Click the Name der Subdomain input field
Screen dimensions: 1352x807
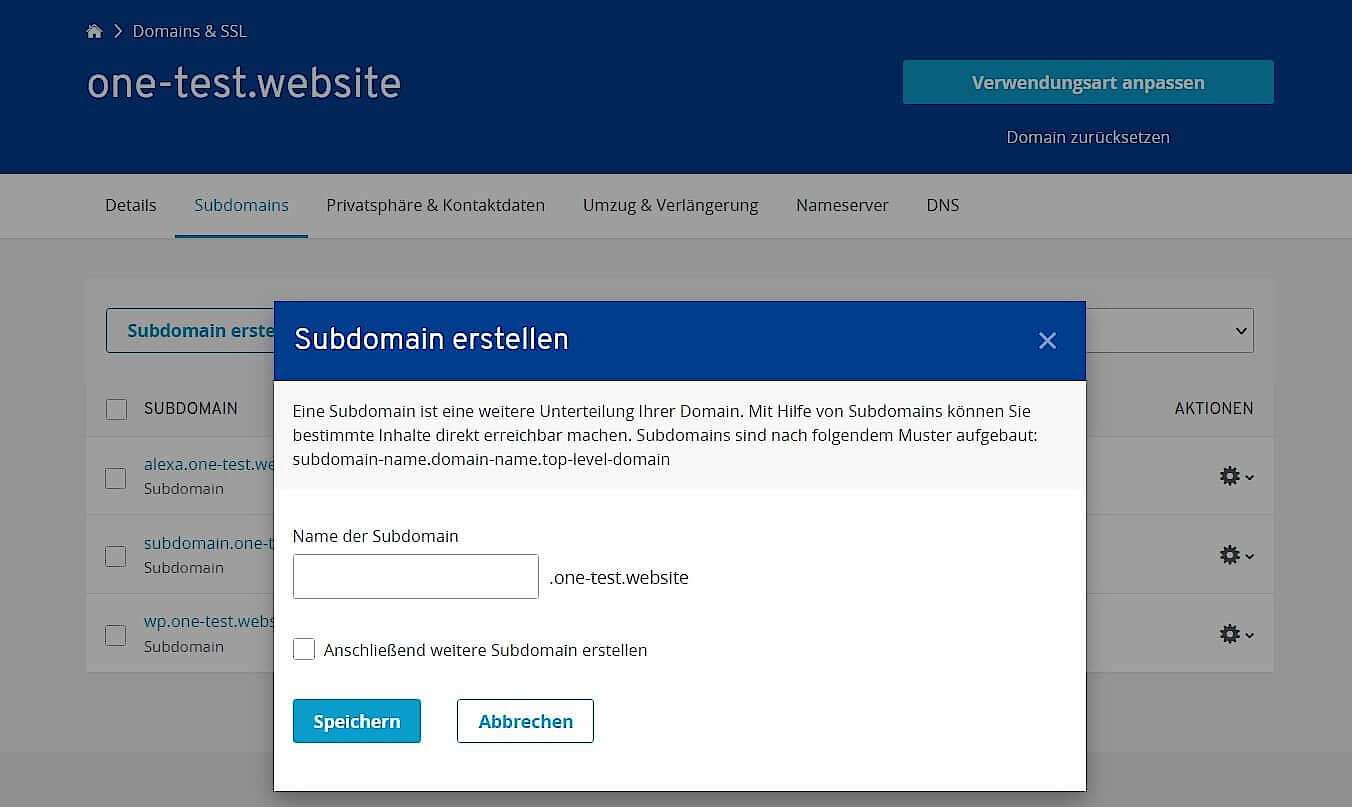[415, 576]
